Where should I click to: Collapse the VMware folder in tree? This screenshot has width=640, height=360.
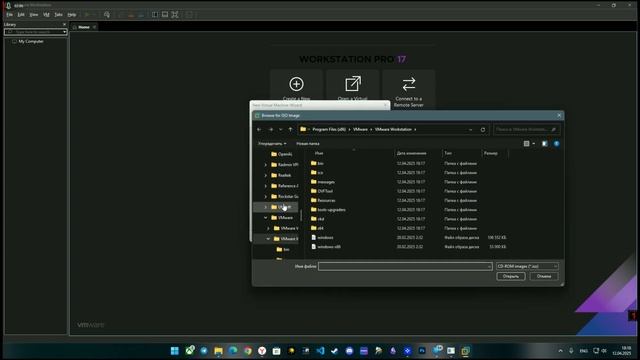tap(266, 218)
